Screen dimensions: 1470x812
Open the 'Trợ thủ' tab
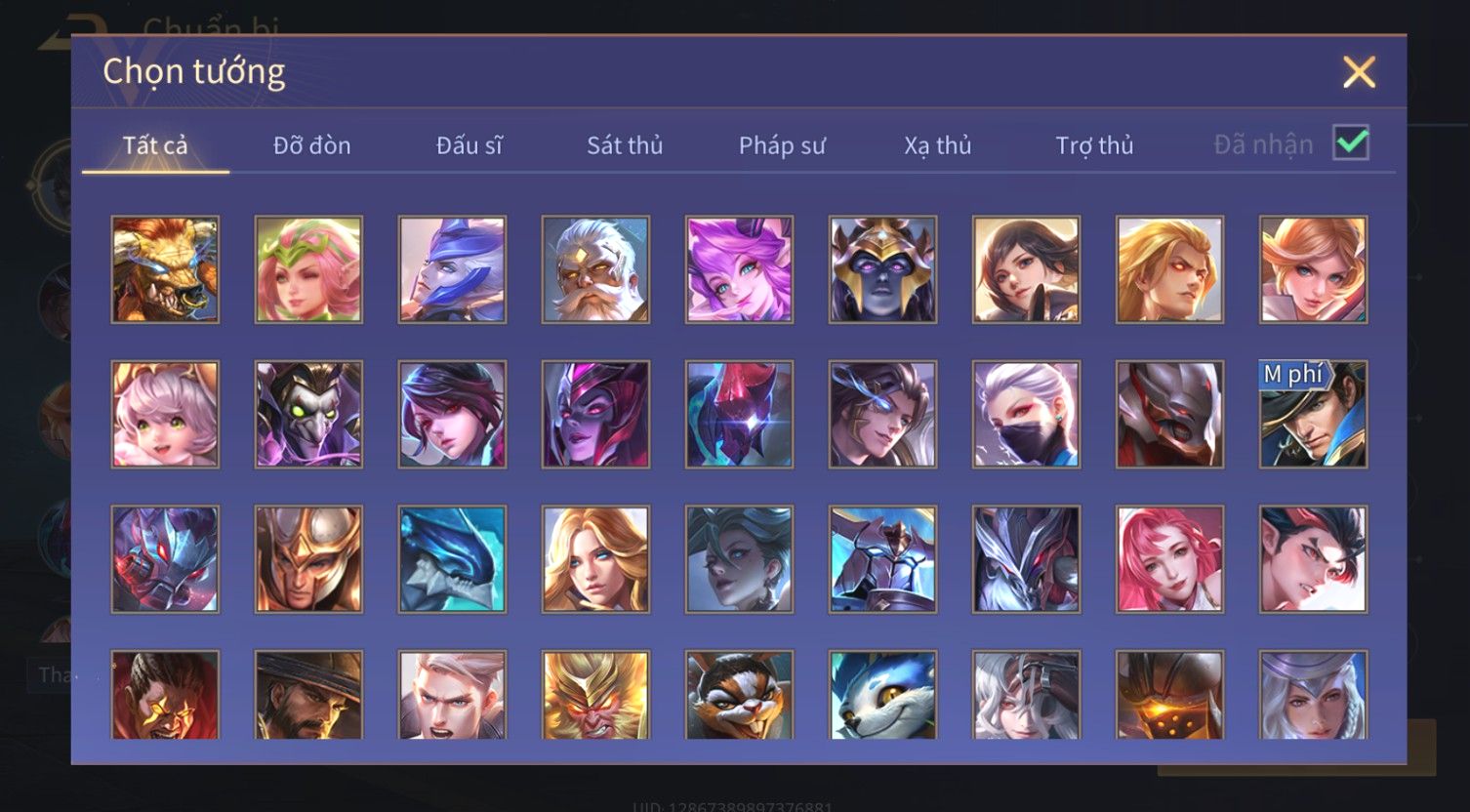[x=1094, y=145]
